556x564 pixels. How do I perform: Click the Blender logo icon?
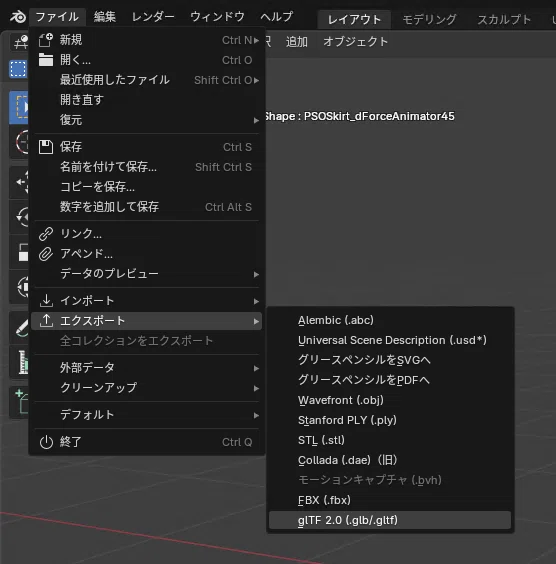pyautogui.click(x=18, y=17)
